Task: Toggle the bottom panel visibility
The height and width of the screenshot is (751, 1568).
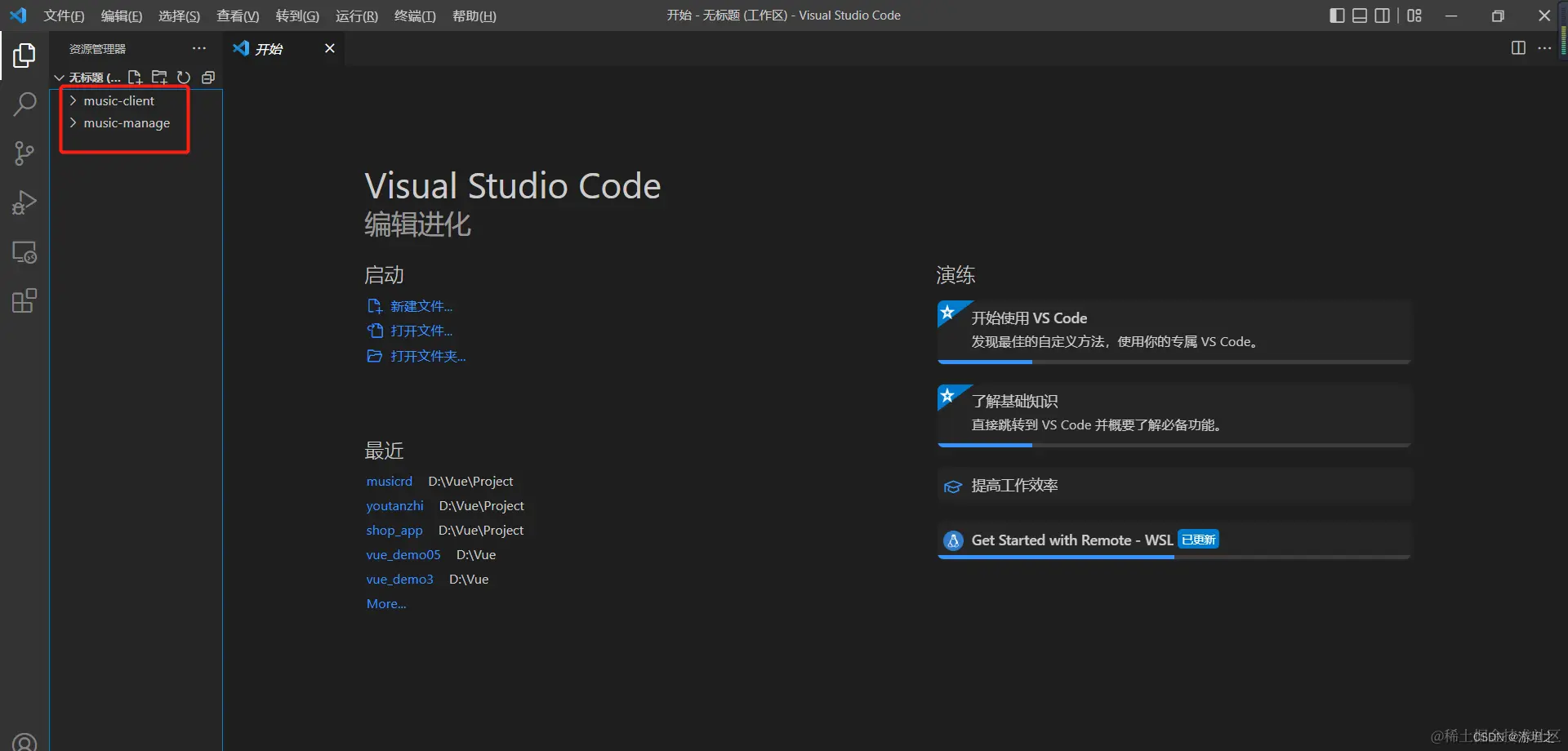Action: [x=1360, y=16]
